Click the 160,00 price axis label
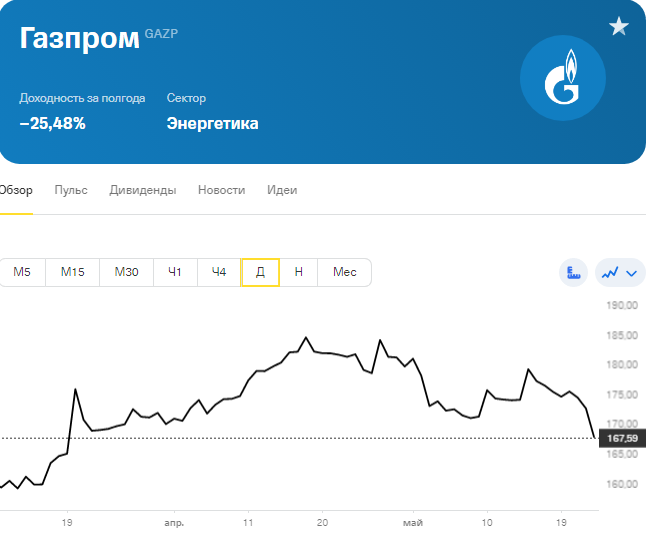This screenshot has height=539, width=647. [x=622, y=484]
